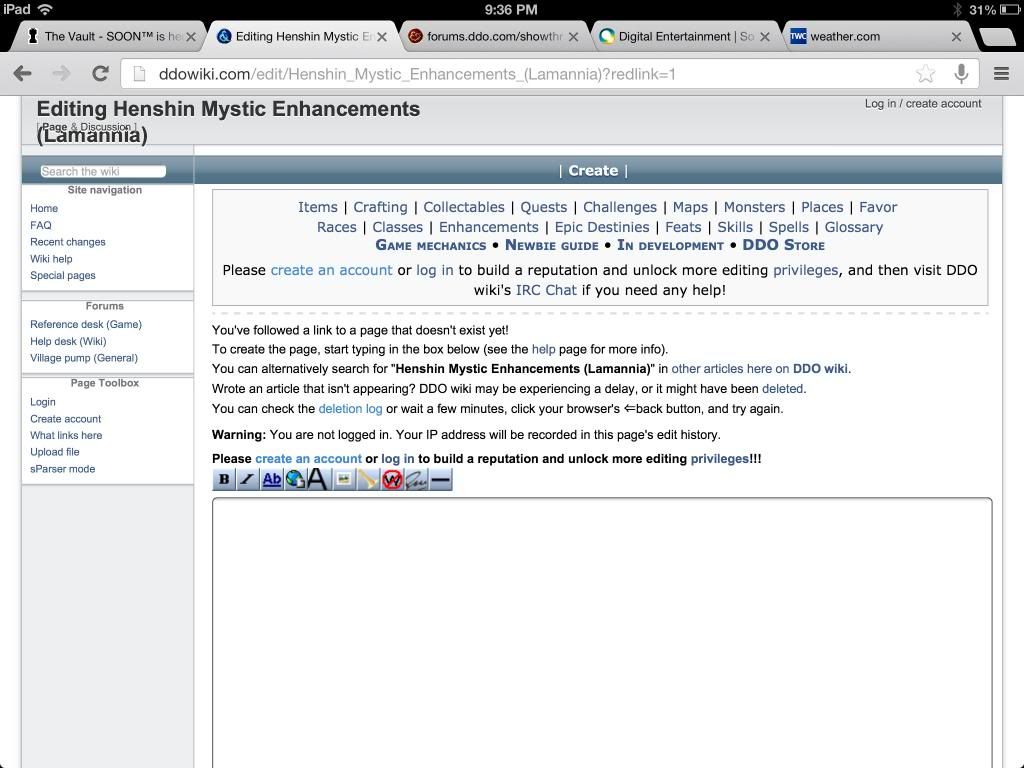This screenshot has height=768, width=1024.
Task: Close the weather.com tab
Action: pos(956,37)
